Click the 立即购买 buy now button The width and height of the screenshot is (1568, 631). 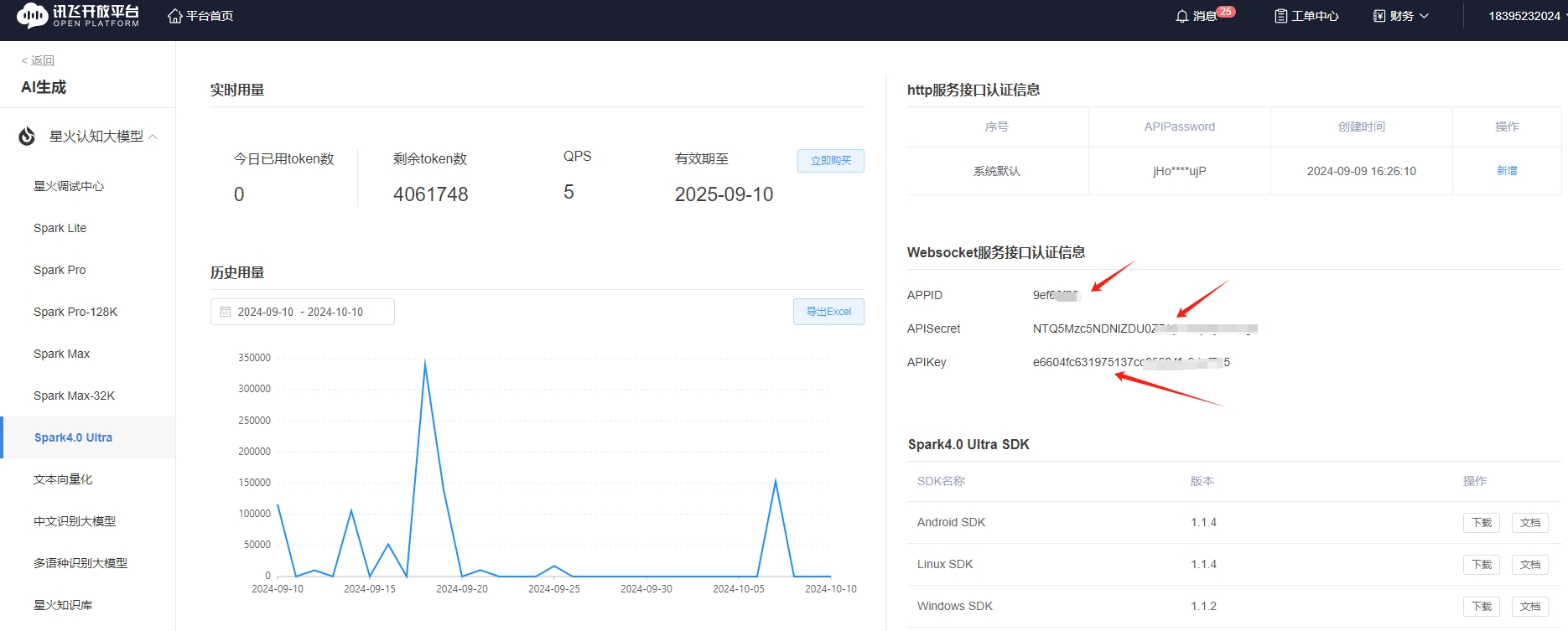(830, 160)
